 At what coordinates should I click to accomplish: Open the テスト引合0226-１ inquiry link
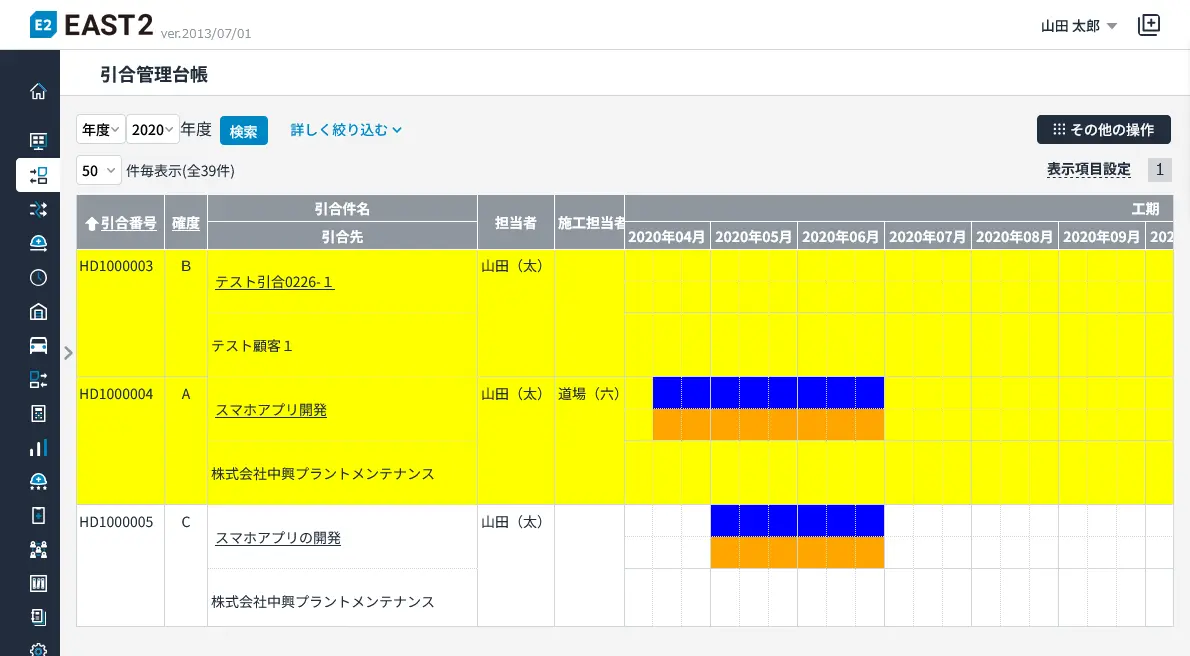274,283
